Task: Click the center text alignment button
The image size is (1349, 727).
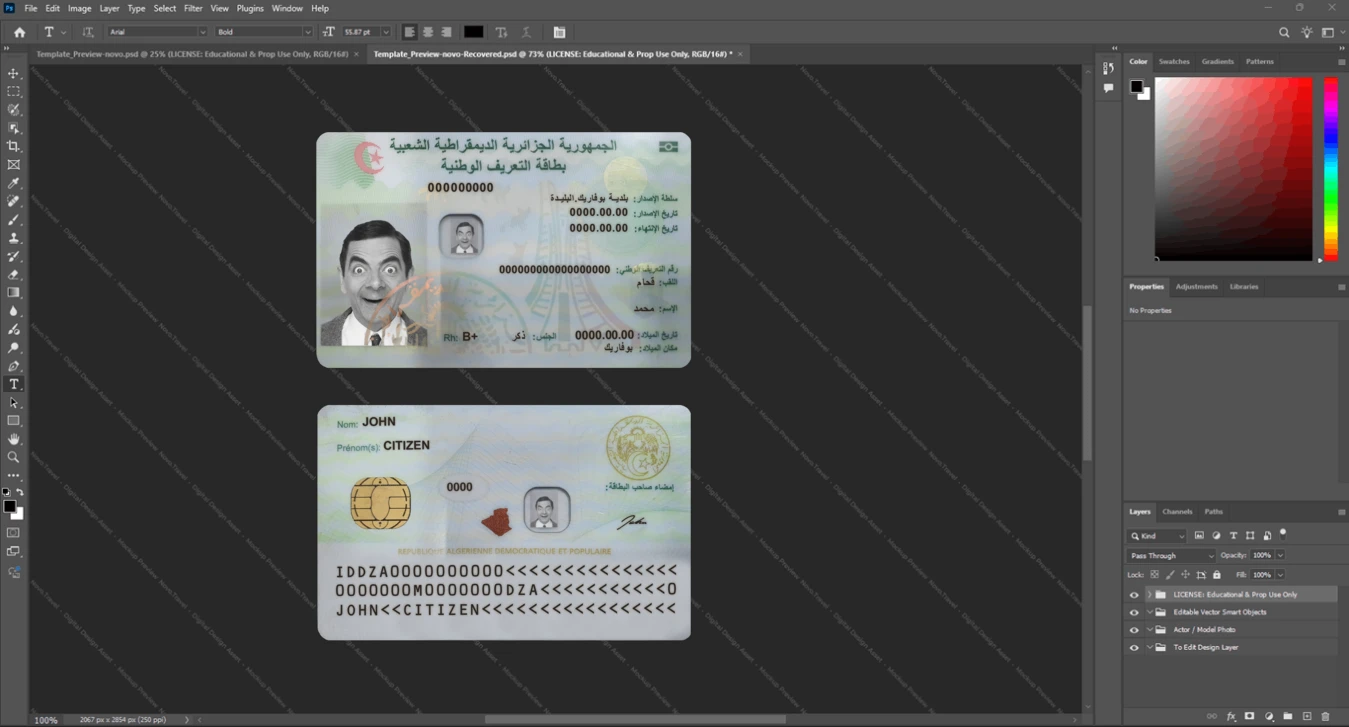Action: pos(428,32)
